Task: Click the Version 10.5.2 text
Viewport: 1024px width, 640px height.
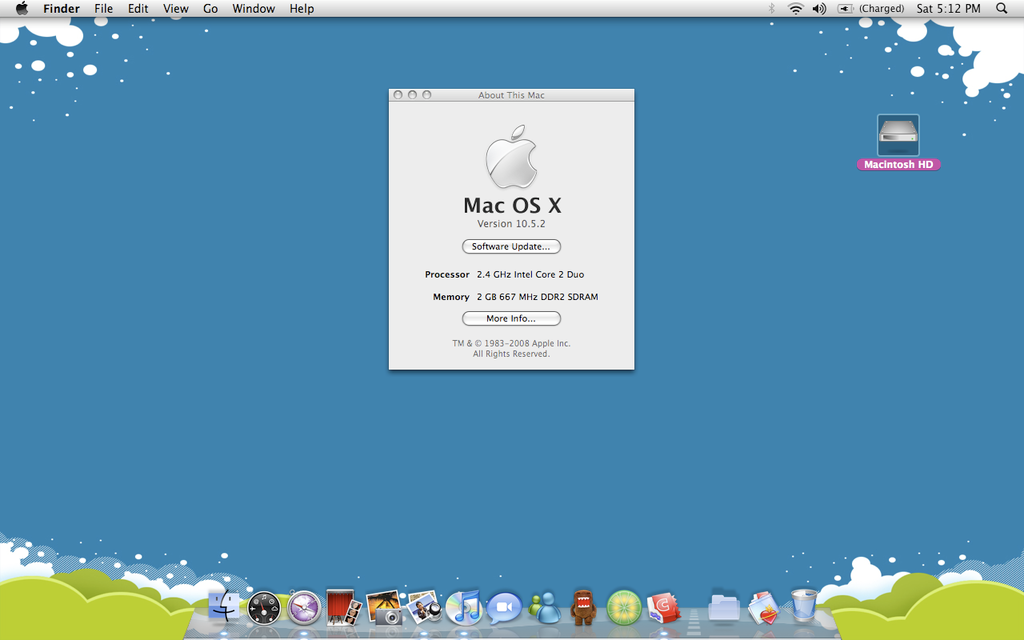Action: (511, 224)
